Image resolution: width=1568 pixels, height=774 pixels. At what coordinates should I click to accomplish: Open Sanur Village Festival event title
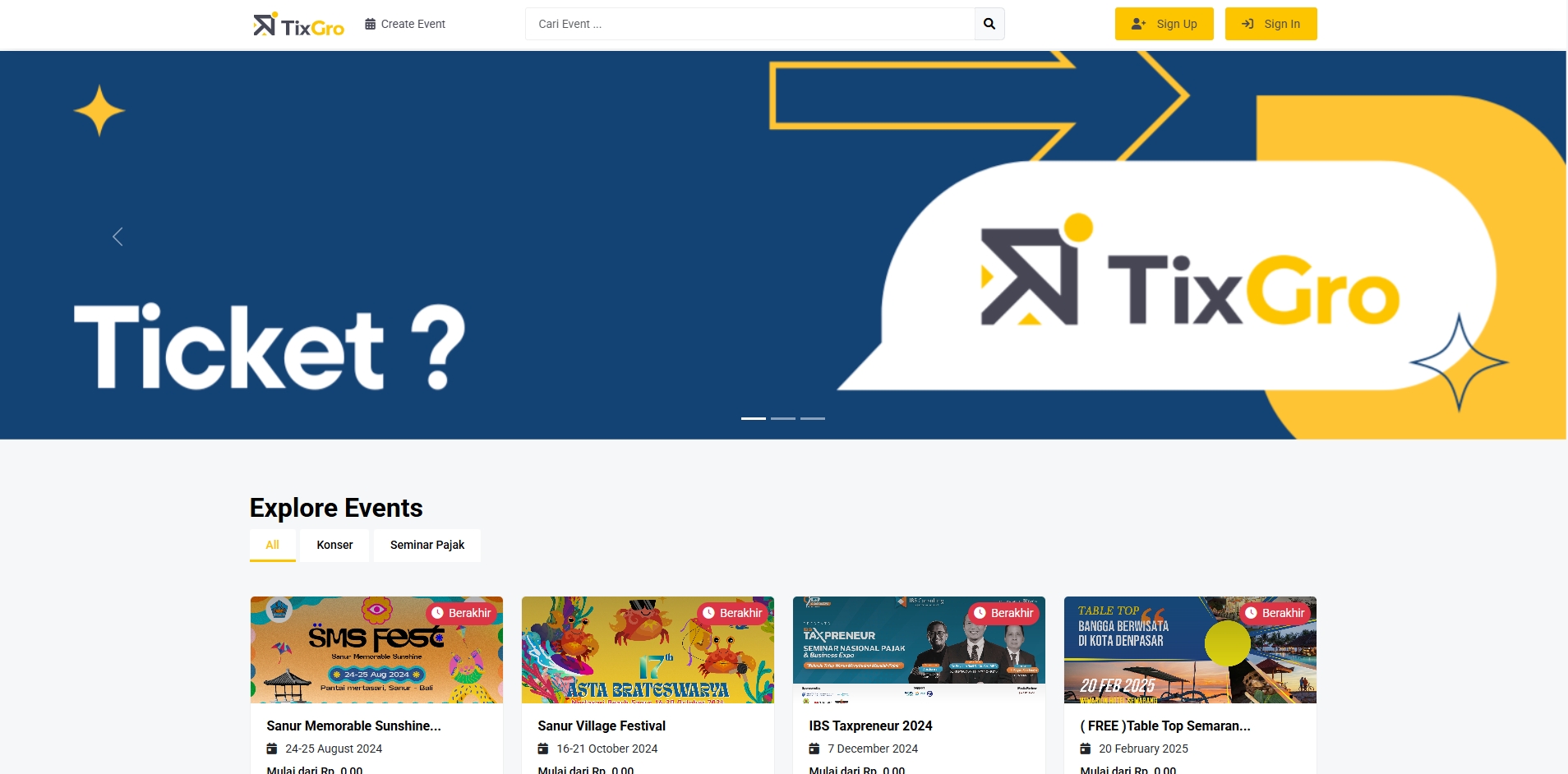[602, 726]
